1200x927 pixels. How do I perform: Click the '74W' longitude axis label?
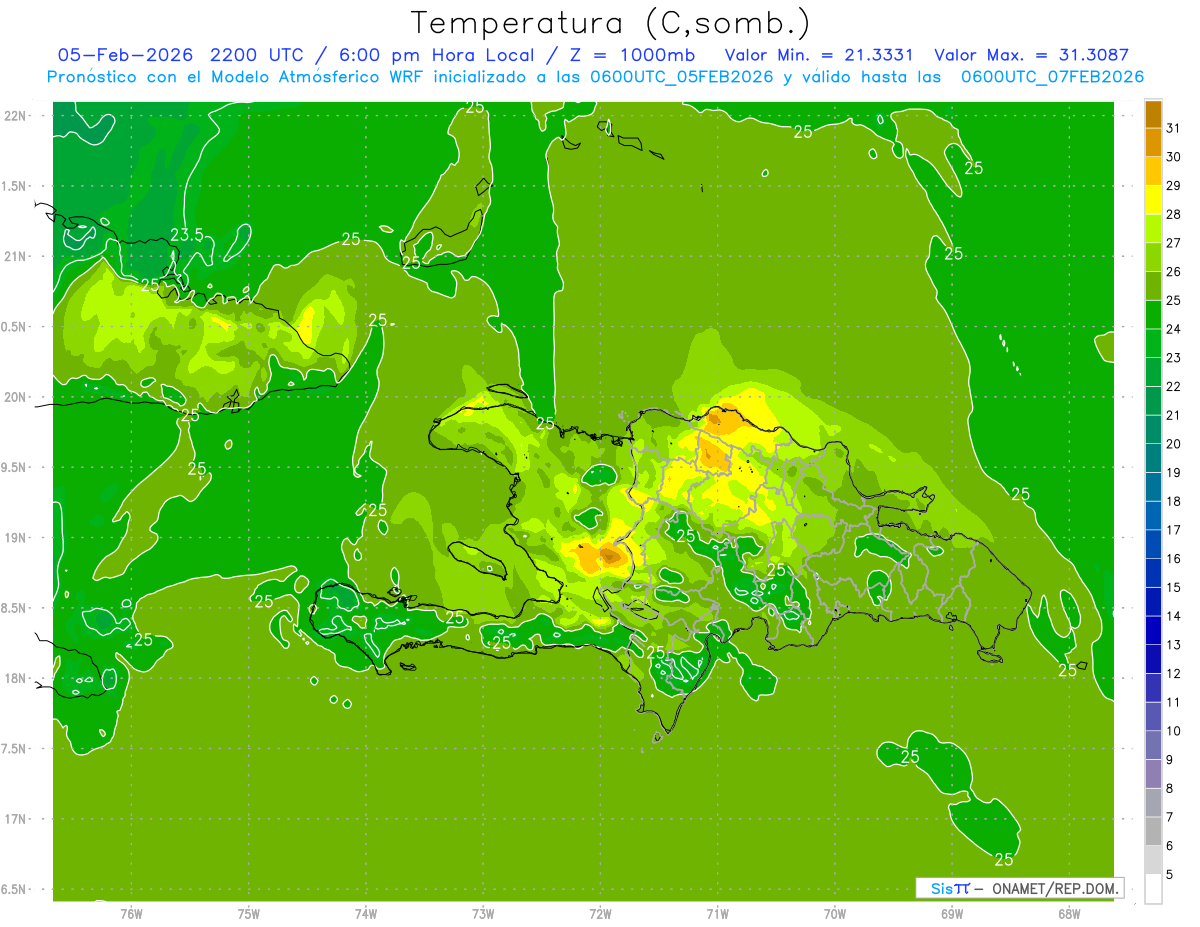(x=366, y=914)
